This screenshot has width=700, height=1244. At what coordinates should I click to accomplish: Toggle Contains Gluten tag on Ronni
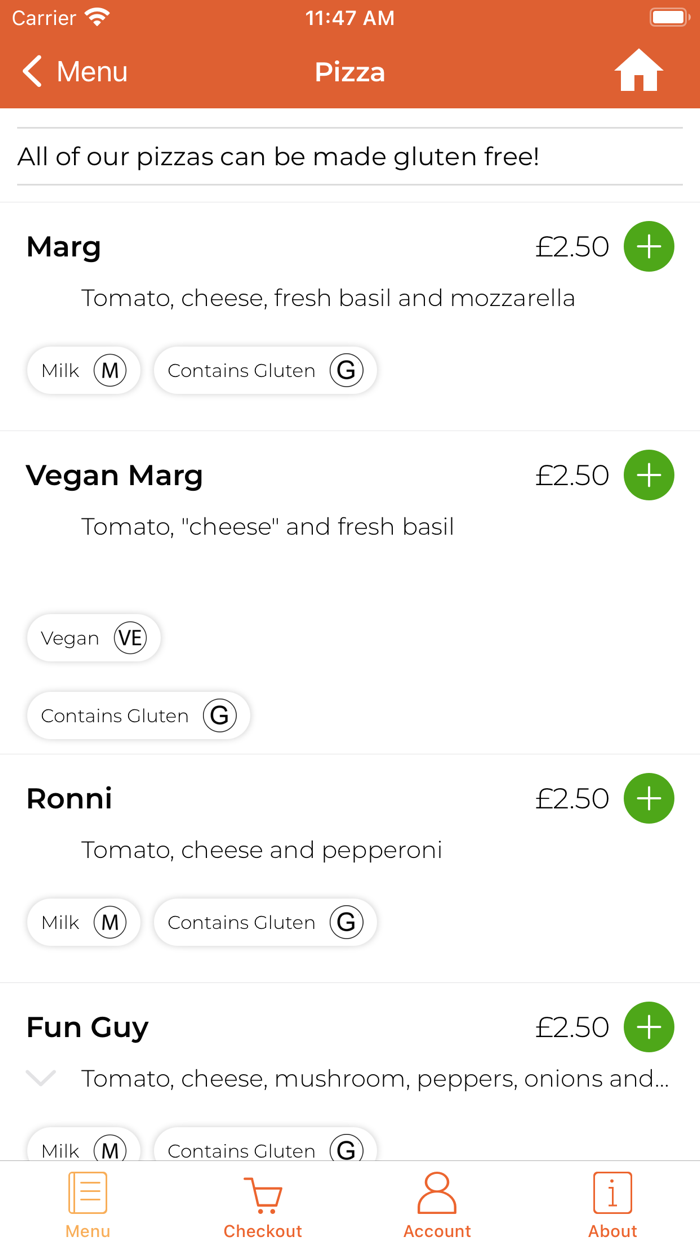tap(264, 922)
